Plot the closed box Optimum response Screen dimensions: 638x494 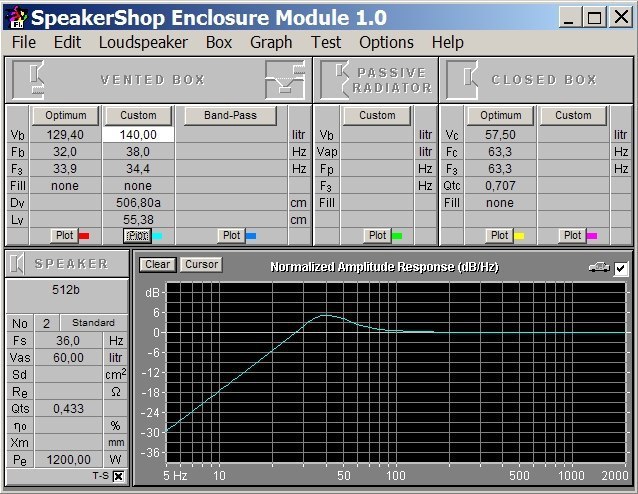coord(499,236)
